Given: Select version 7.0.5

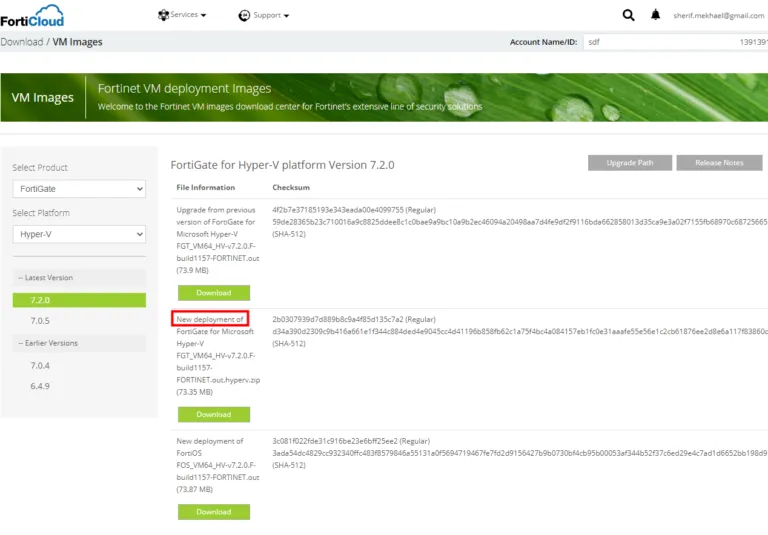Looking at the screenshot, I should (40, 321).
